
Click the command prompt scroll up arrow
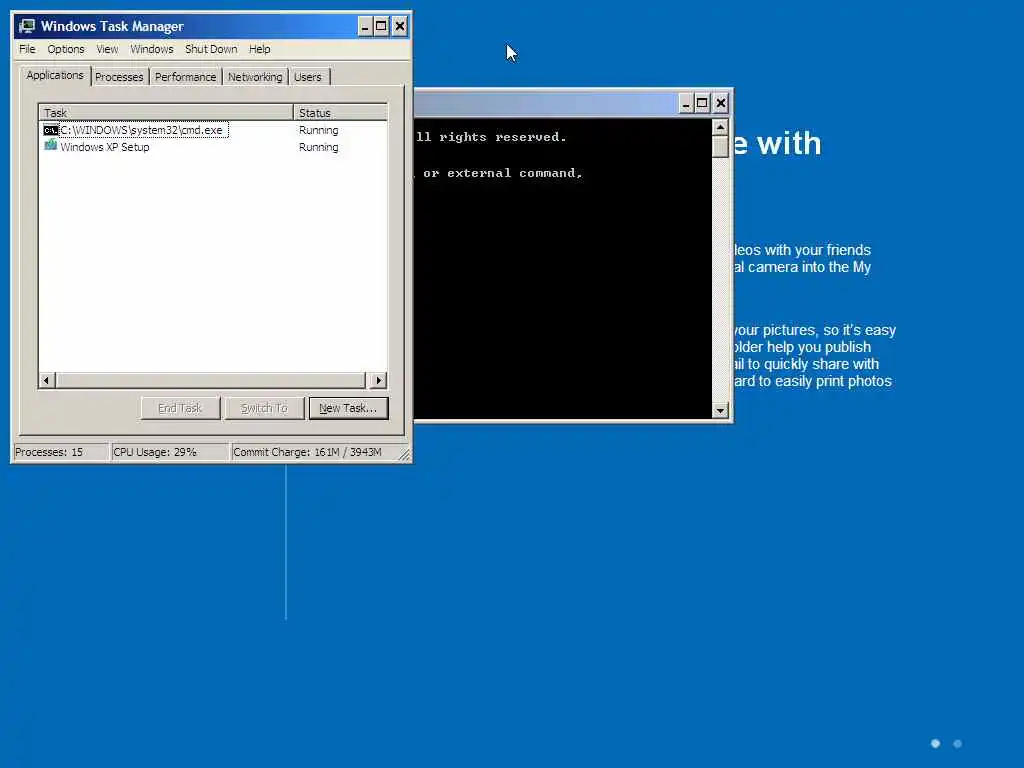click(x=720, y=127)
